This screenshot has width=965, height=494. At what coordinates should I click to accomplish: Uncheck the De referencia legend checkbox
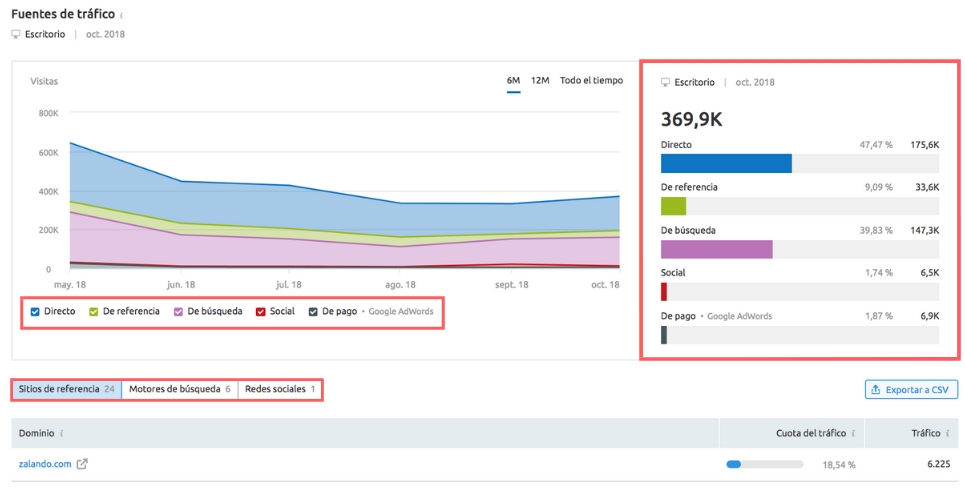[x=94, y=311]
